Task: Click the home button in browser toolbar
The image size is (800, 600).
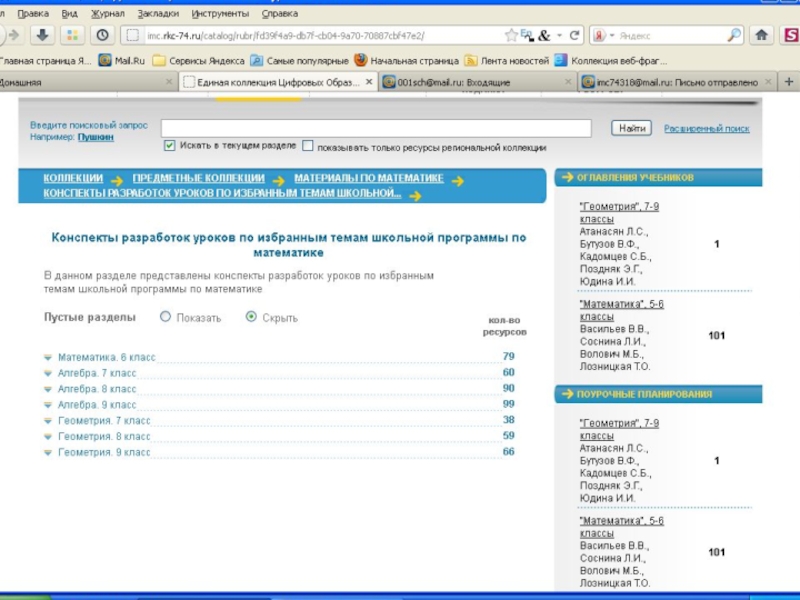Action: tap(762, 35)
